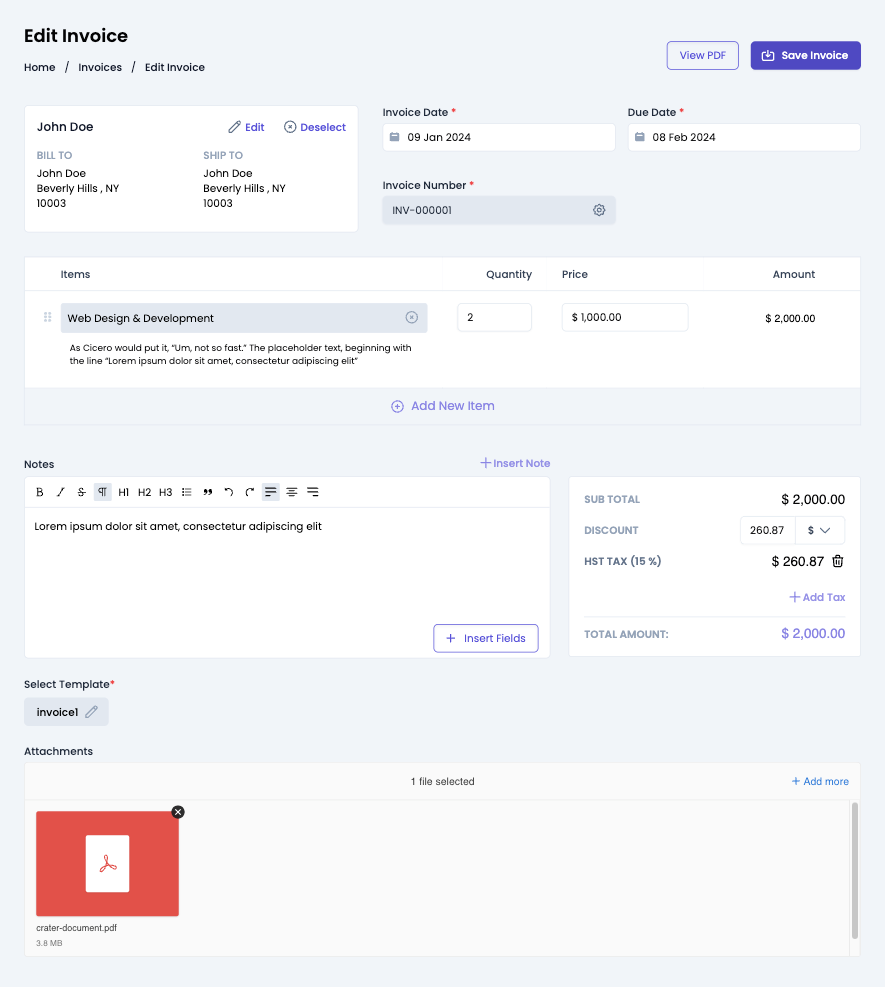Click the Web Design & Development item field
This screenshot has height=987, width=885.
click(x=244, y=318)
